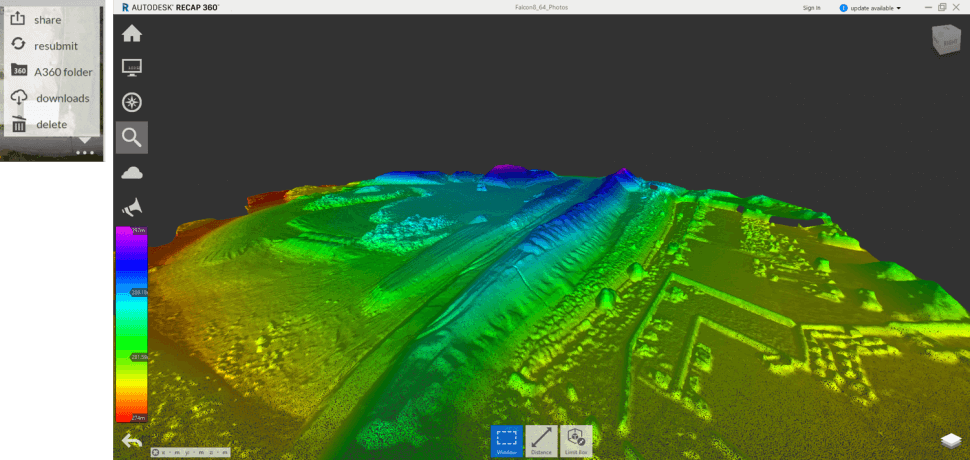970x460 pixels.
Task: Select the Distance measurement tool
Action: 541,441
